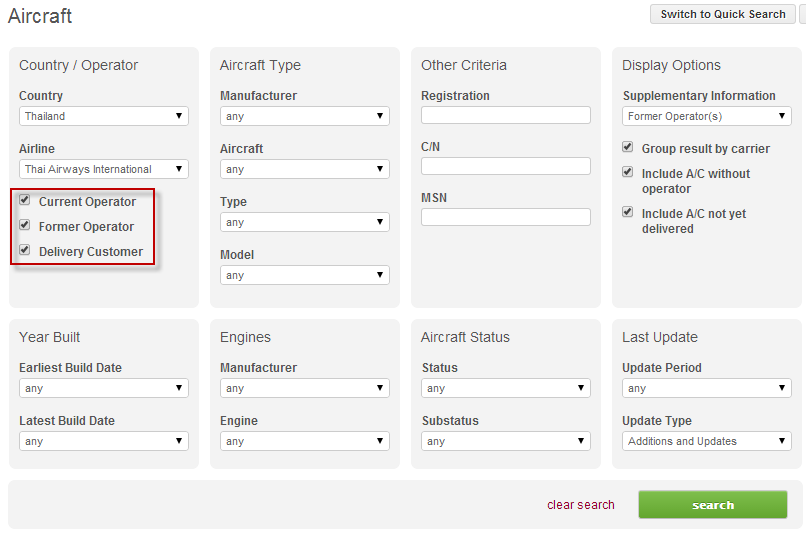Toggle Group result by carrier option
The width and height of the screenshot is (806, 536).
pos(628,147)
